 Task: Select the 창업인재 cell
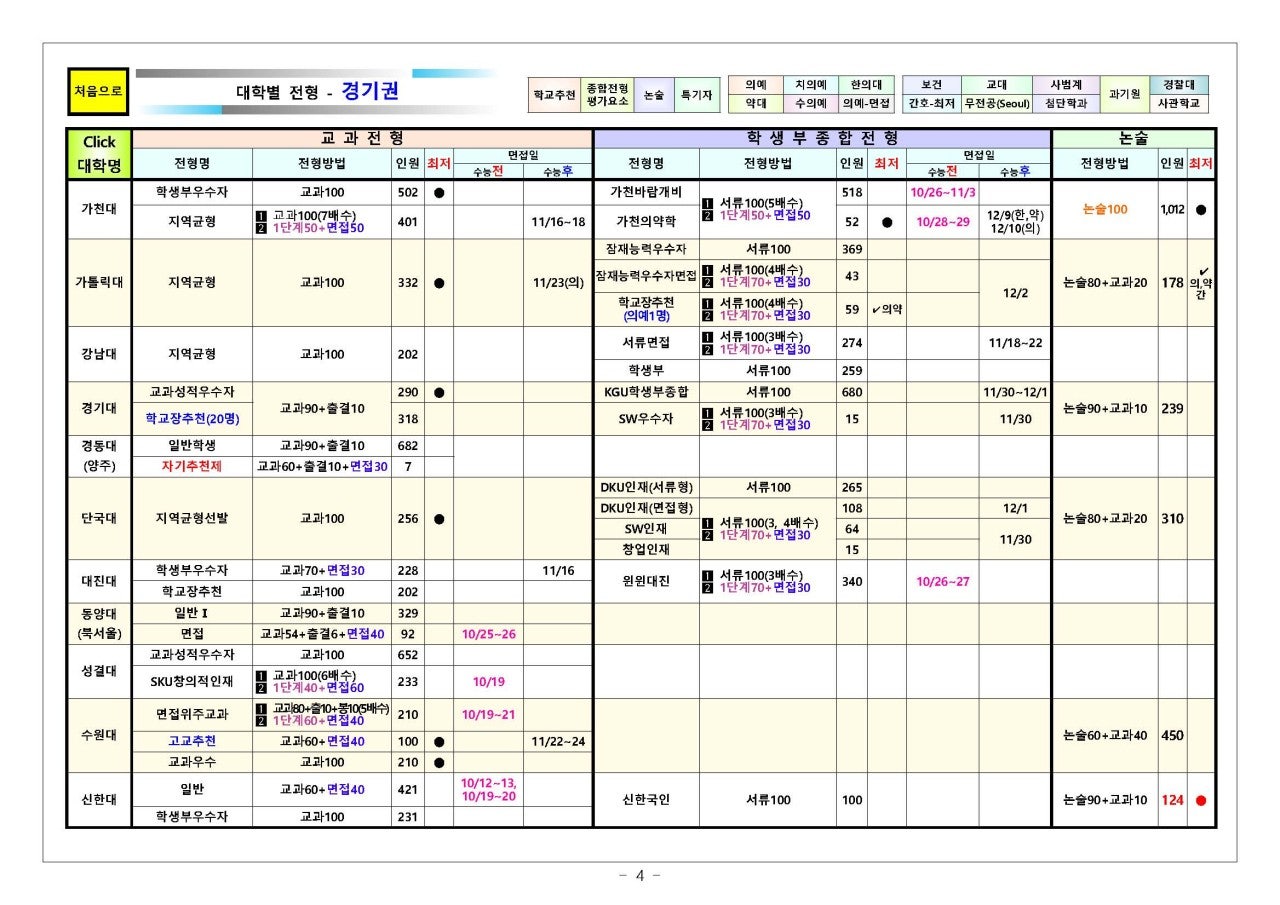(646, 549)
